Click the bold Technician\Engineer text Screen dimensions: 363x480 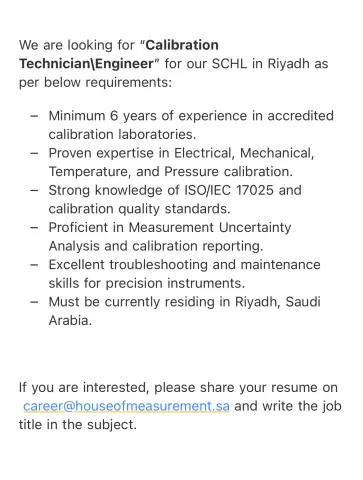click(x=87, y=64)
